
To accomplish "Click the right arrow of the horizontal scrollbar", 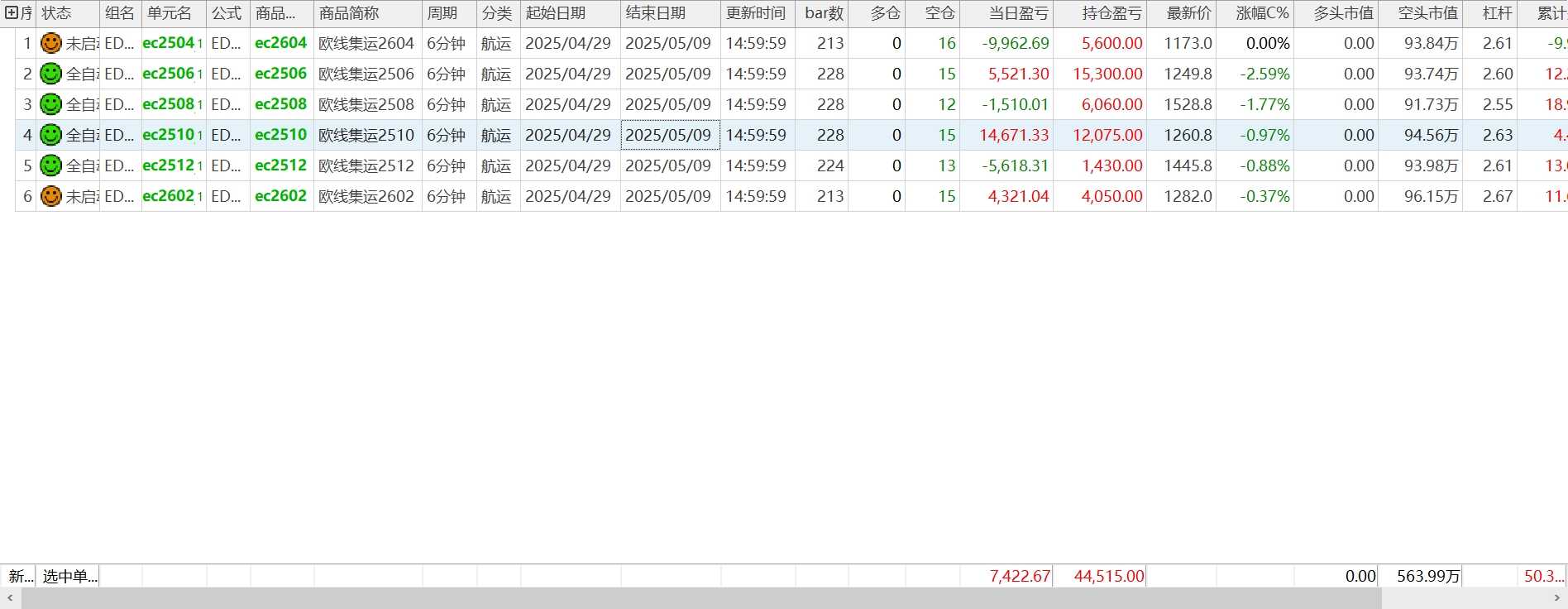I will pos(1557,598).
